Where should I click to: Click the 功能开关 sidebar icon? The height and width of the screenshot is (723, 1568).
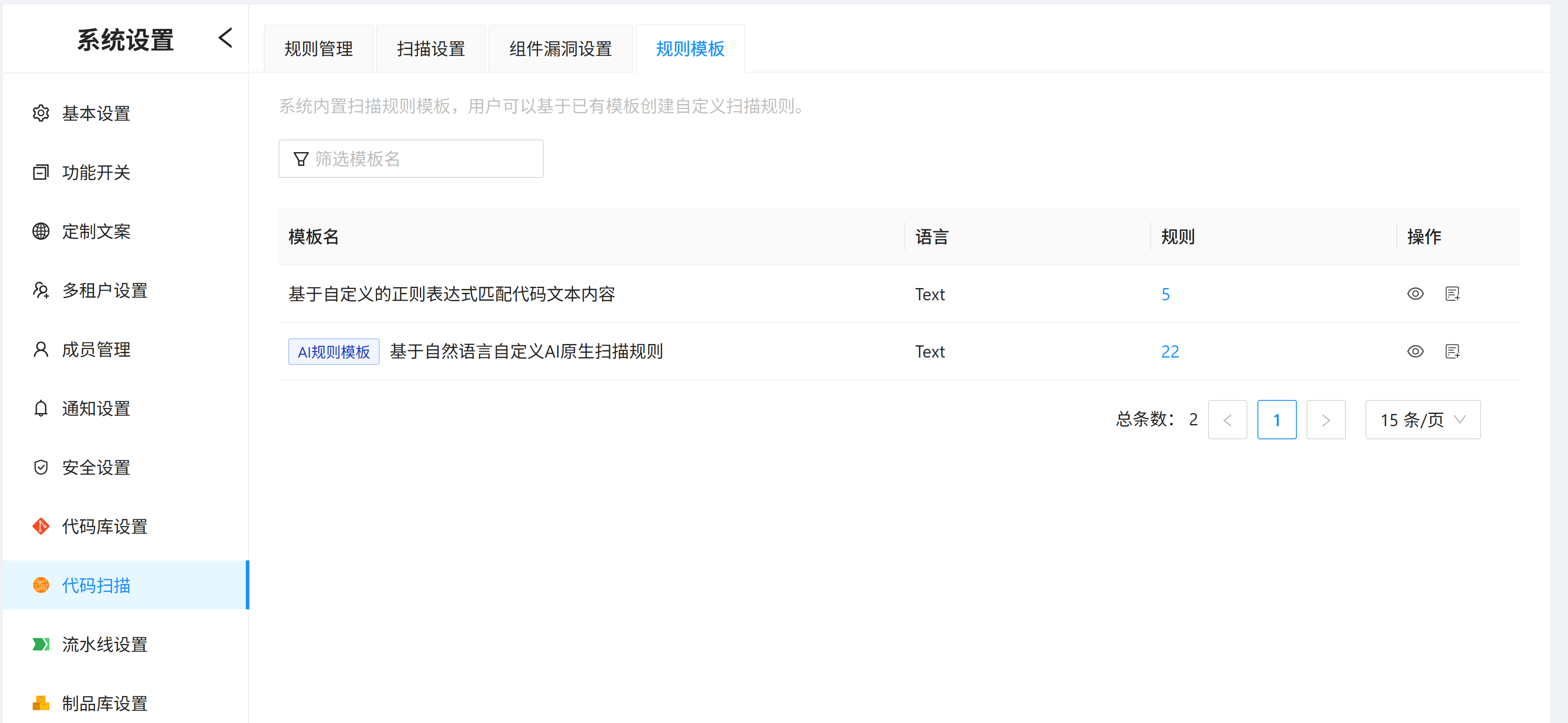[x=41, y=172]
